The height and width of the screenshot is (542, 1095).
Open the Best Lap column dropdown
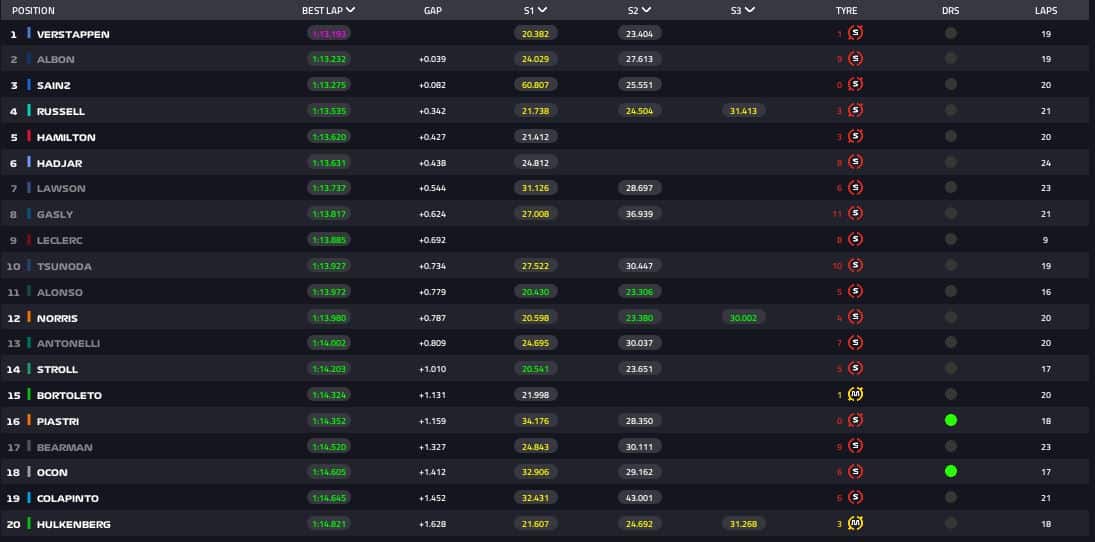click(x=351, y=10)
